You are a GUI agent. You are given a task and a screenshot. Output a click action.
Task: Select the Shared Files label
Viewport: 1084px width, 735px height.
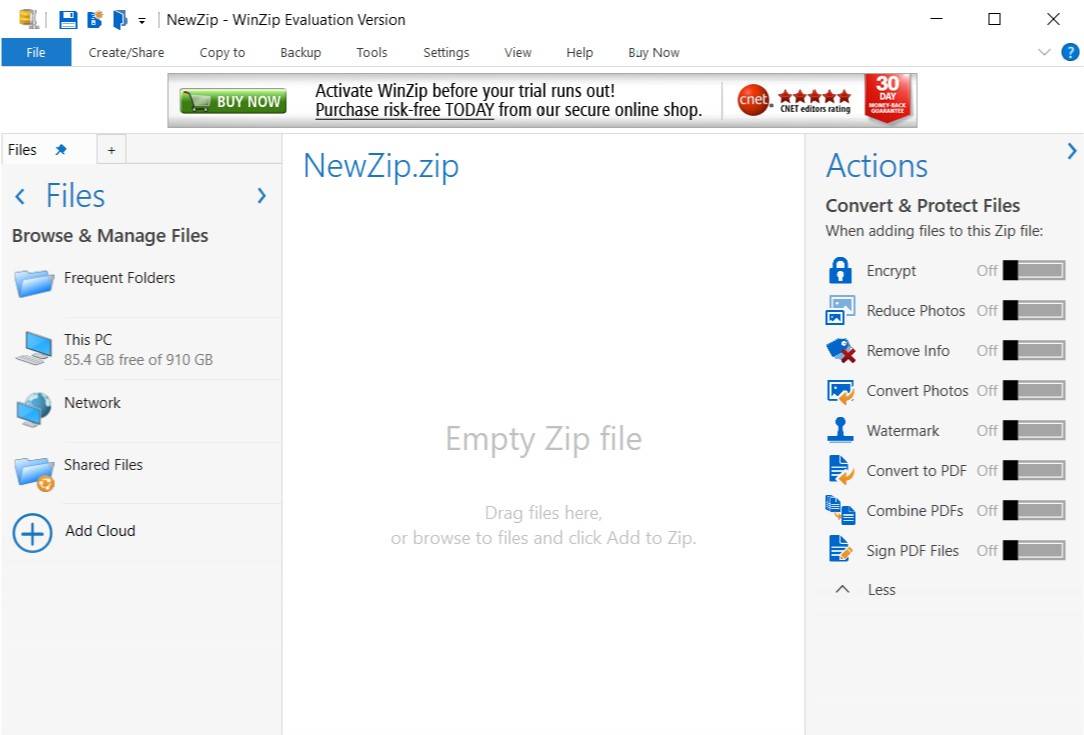[x=103, y=465]
